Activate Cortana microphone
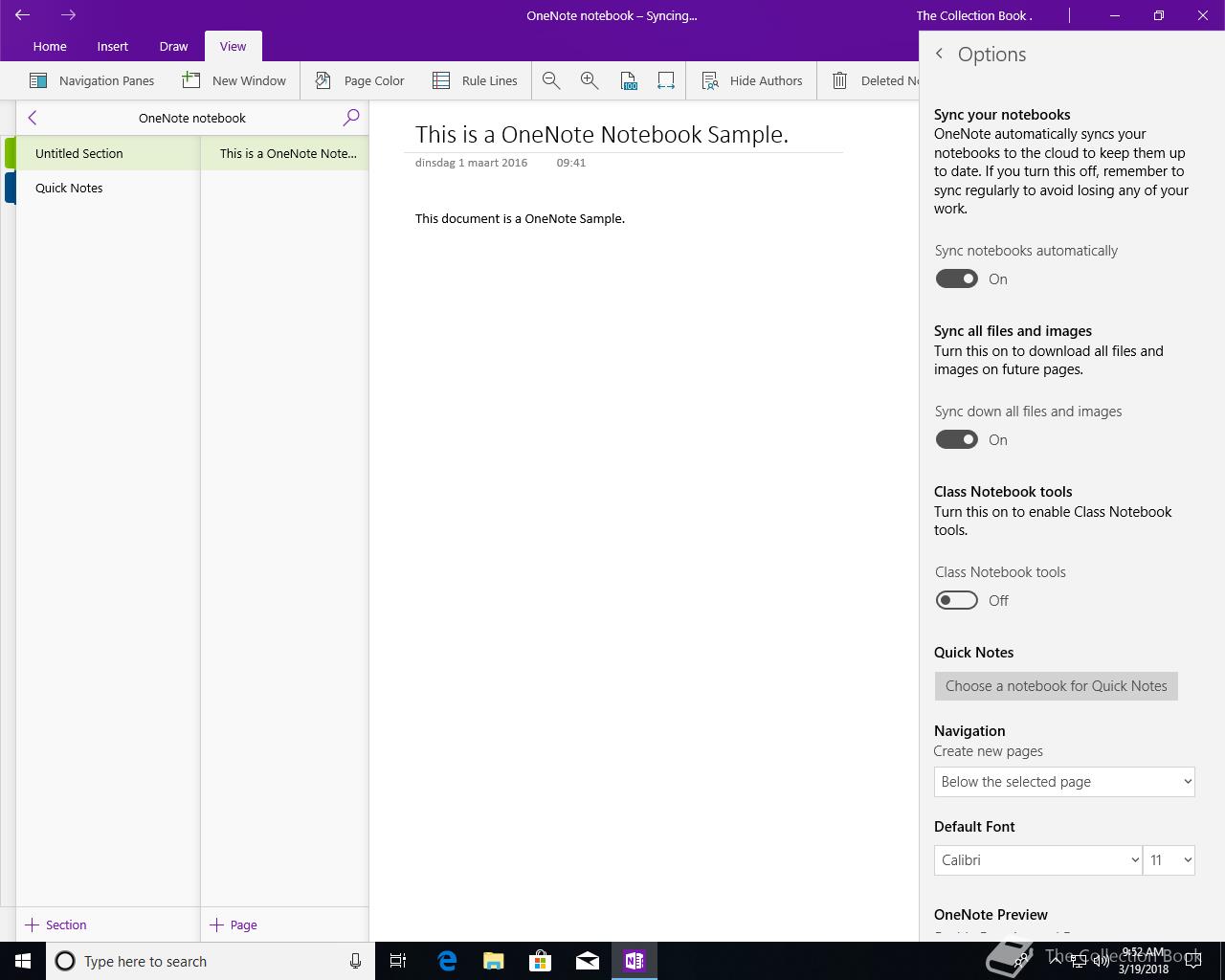 click(355, 961)
